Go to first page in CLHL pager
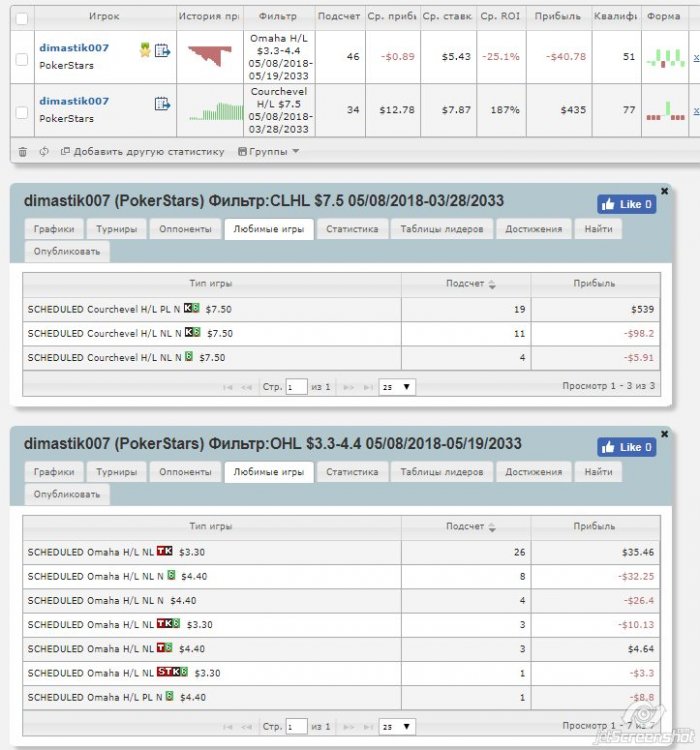This screenshot has height=750, width=700. click(x=227, y=387)
